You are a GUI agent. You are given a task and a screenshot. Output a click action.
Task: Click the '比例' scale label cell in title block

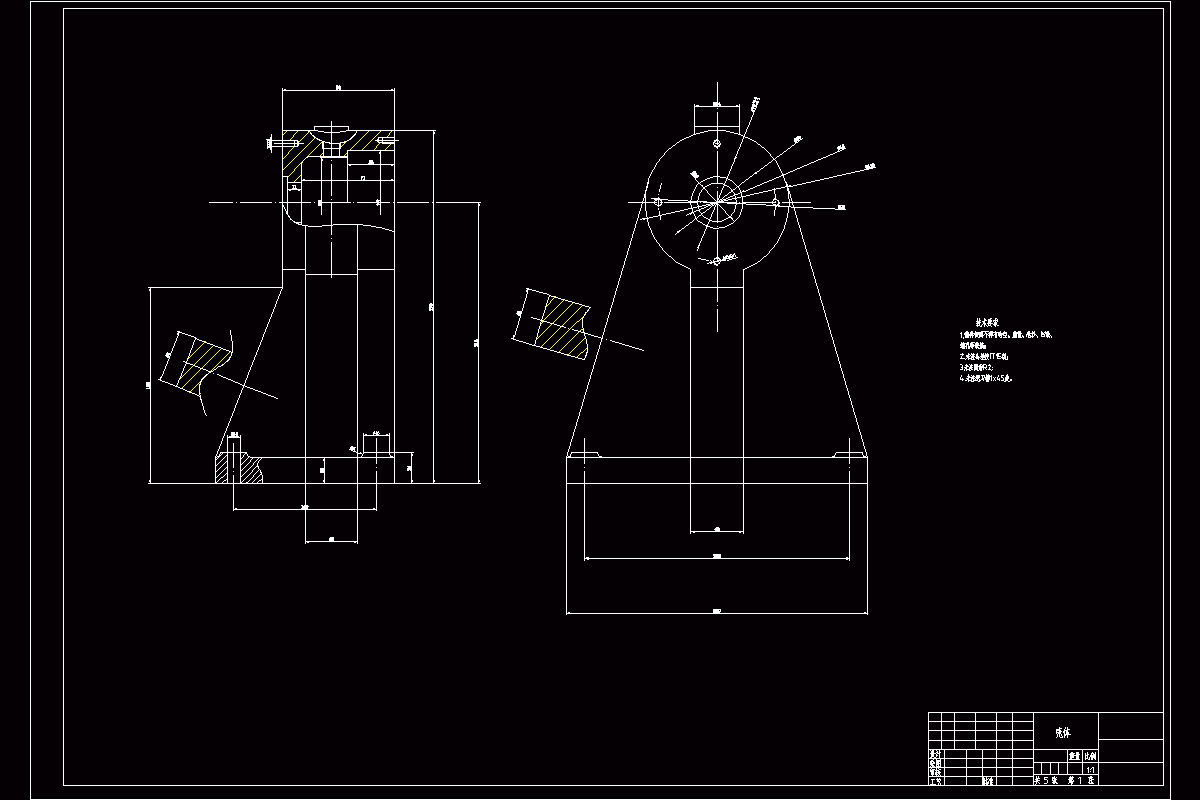coord(1090,757)
